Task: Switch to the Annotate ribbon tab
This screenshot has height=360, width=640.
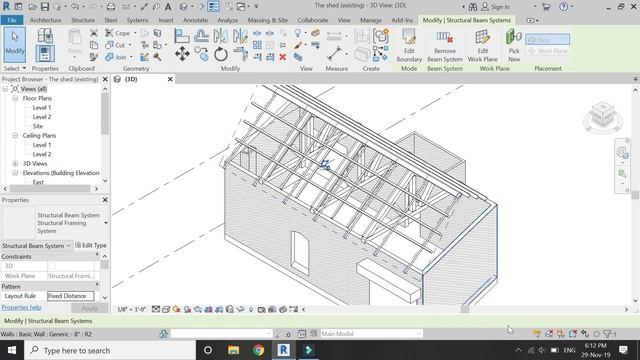Action: tap(195, 20)
